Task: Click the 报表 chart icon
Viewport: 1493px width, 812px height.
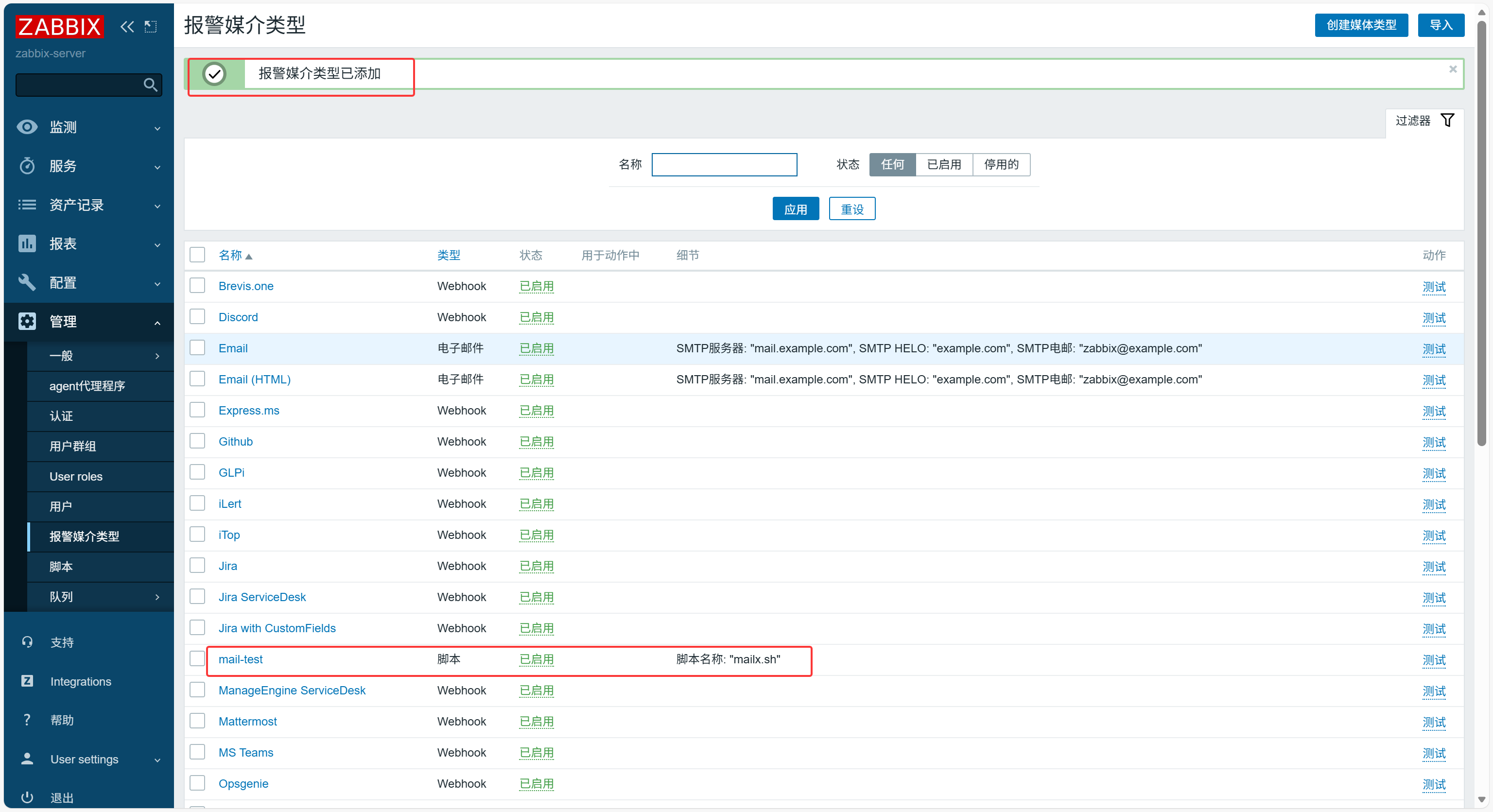Action: 27,243
